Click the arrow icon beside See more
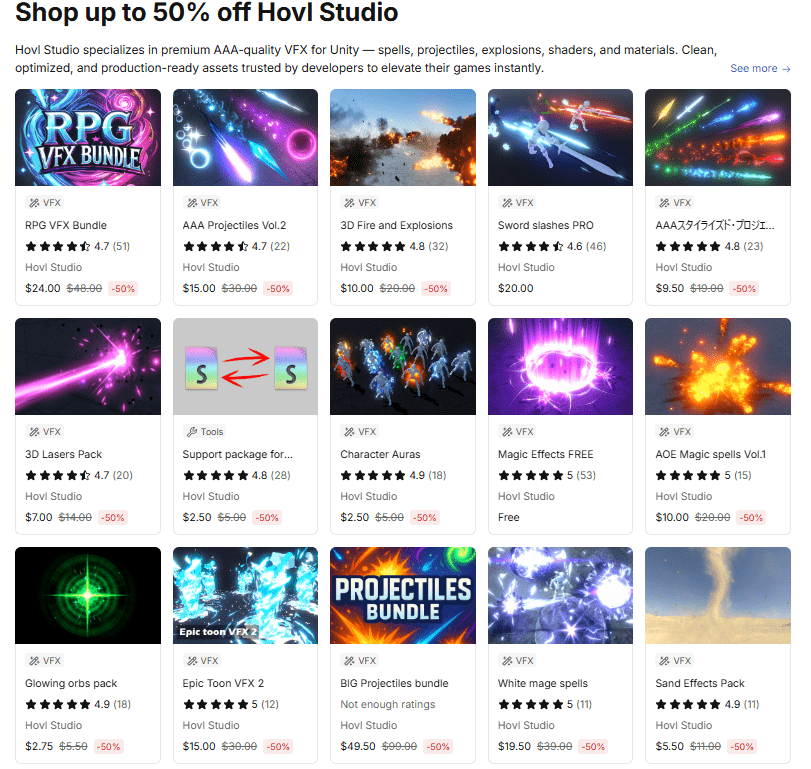The width and height of the screenshot is (811, 769). (x=786, y=69)
